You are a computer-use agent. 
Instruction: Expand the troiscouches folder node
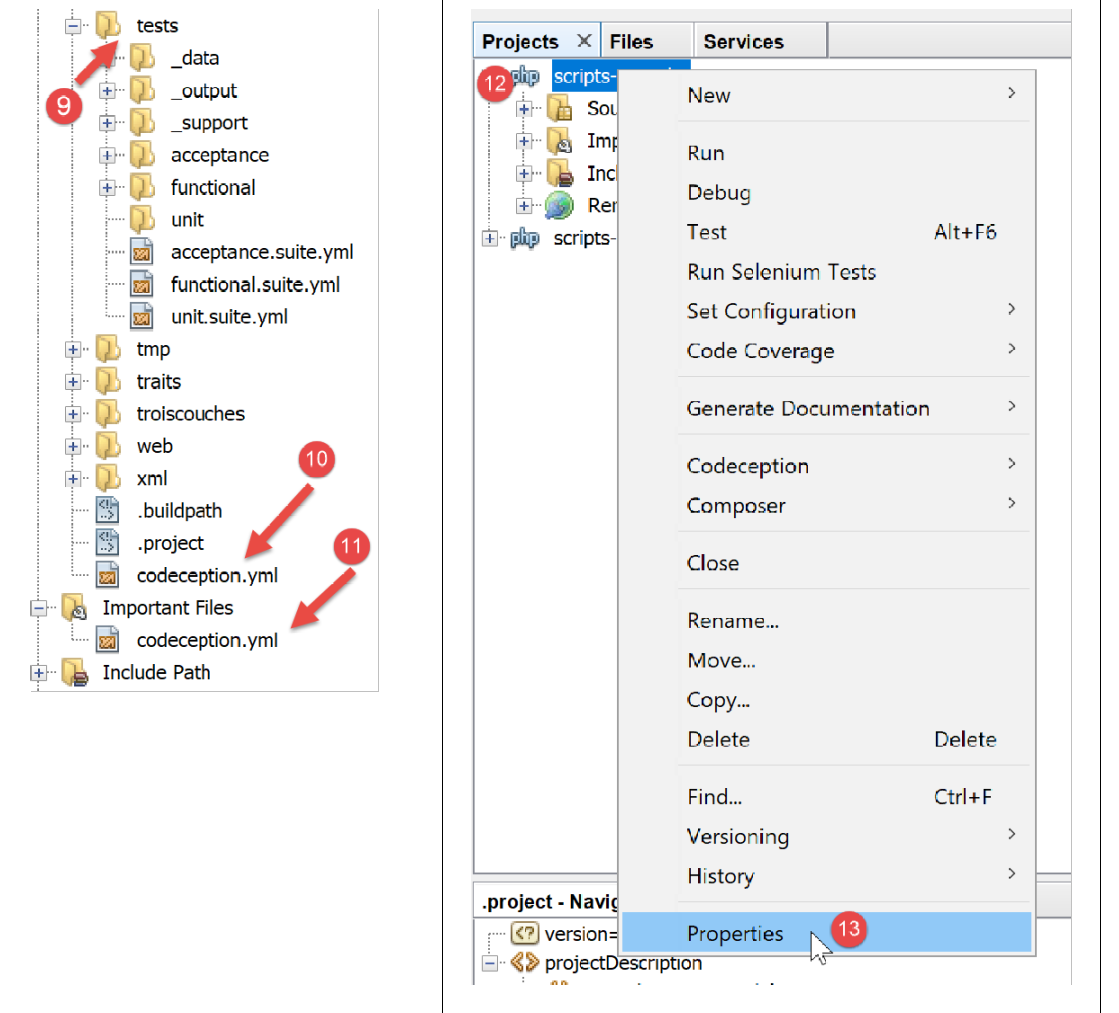point(73,414)
